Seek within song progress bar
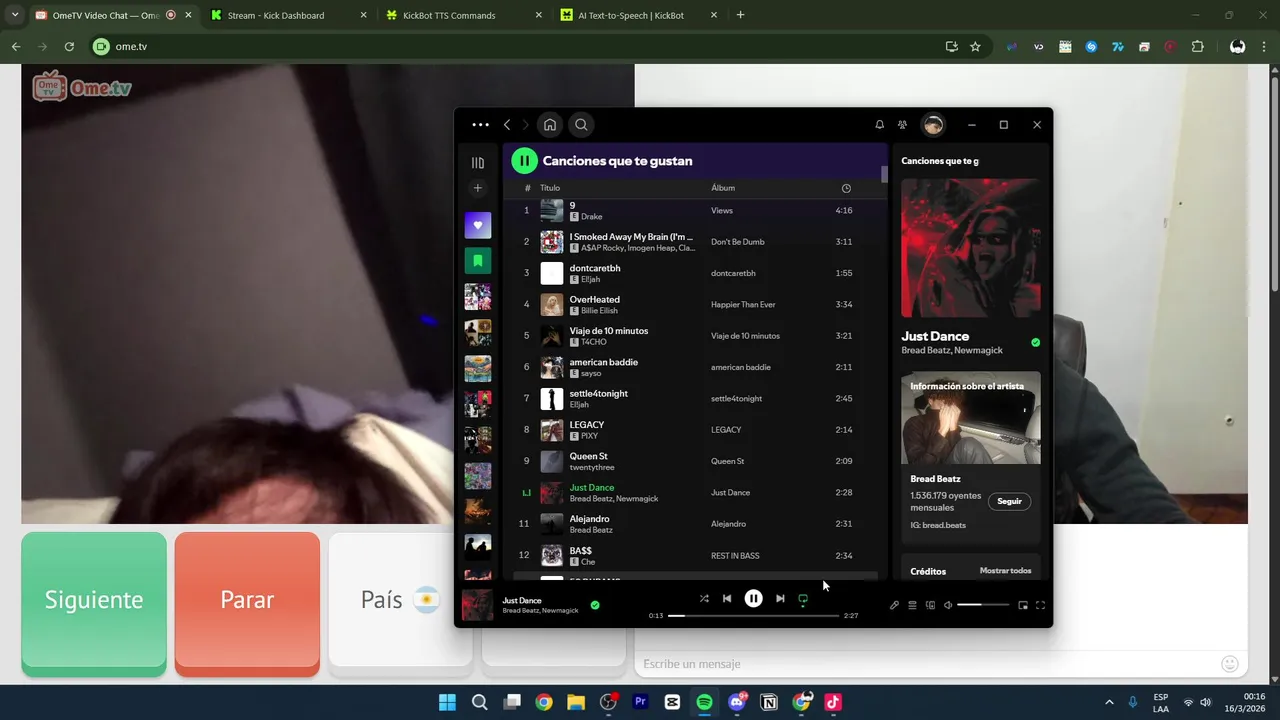1280x720 pixels. [x=753, y=616]
